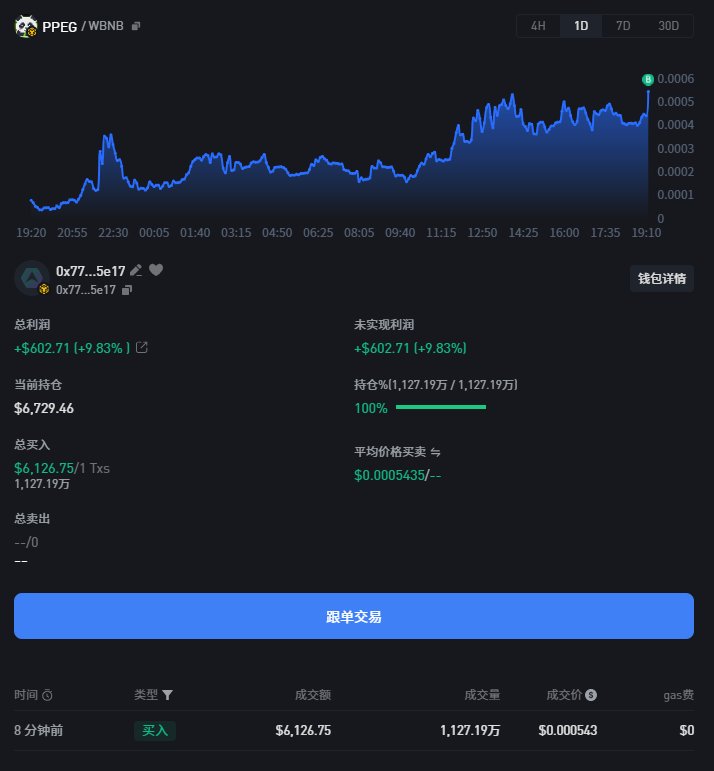
Task: Click the unrealized profit +$602.71 (+9.83%)
Action: pos(410,348)
